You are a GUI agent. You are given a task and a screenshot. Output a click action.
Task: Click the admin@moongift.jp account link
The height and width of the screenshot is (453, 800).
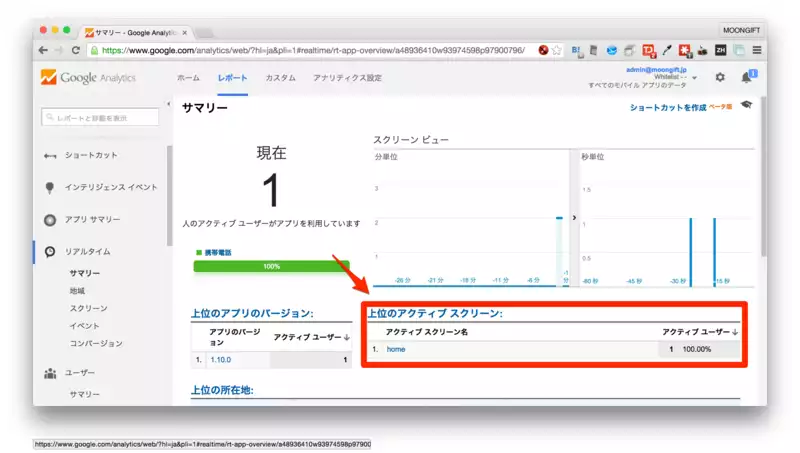656,69
